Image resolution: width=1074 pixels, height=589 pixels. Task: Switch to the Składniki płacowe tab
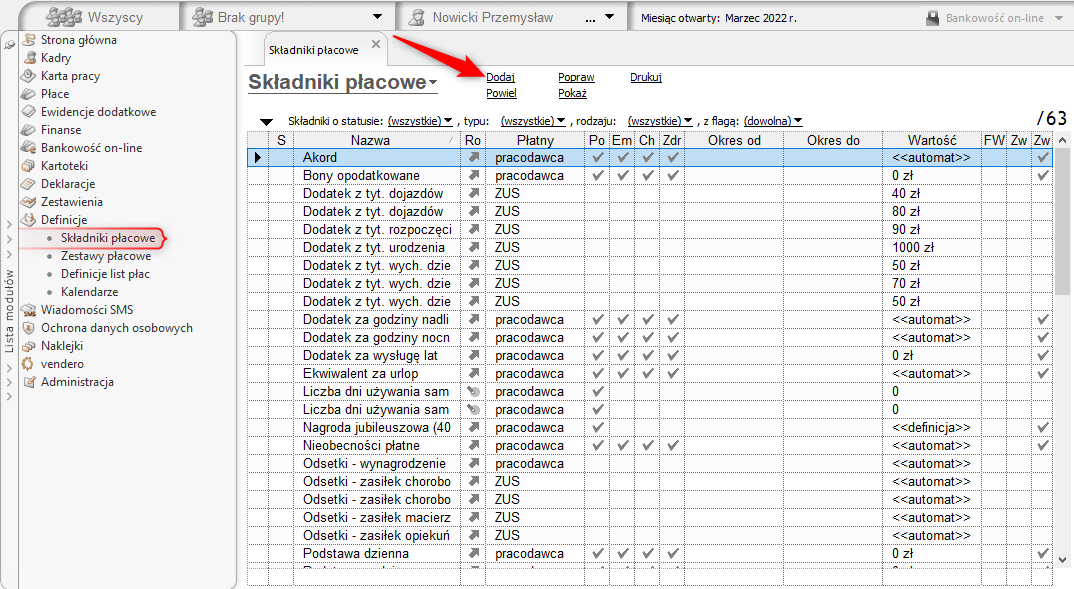[314, 50]
